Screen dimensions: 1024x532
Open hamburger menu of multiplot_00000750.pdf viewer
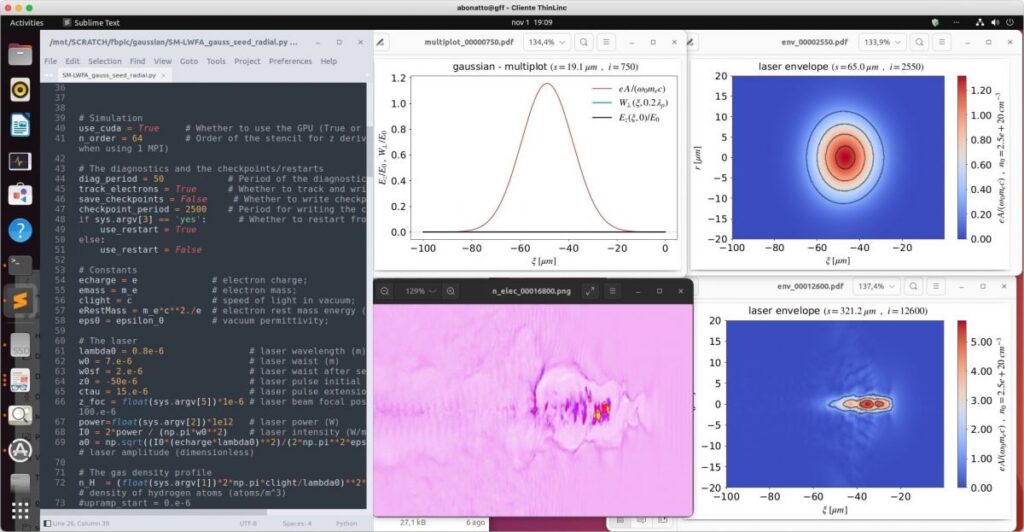point(605,42)
